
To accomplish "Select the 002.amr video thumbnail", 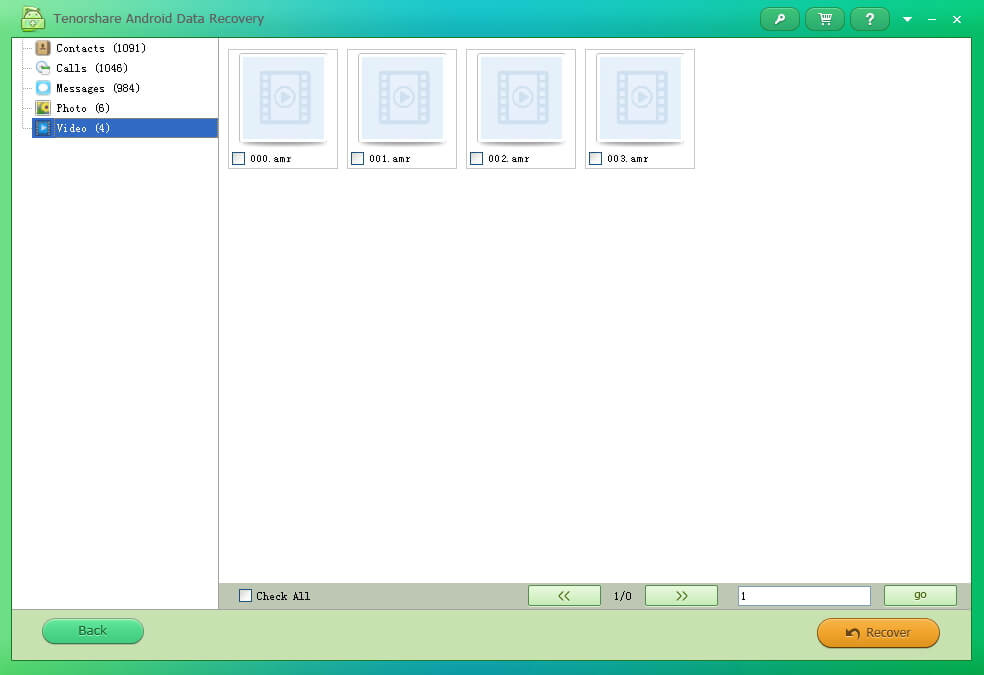I will (521, 97).
